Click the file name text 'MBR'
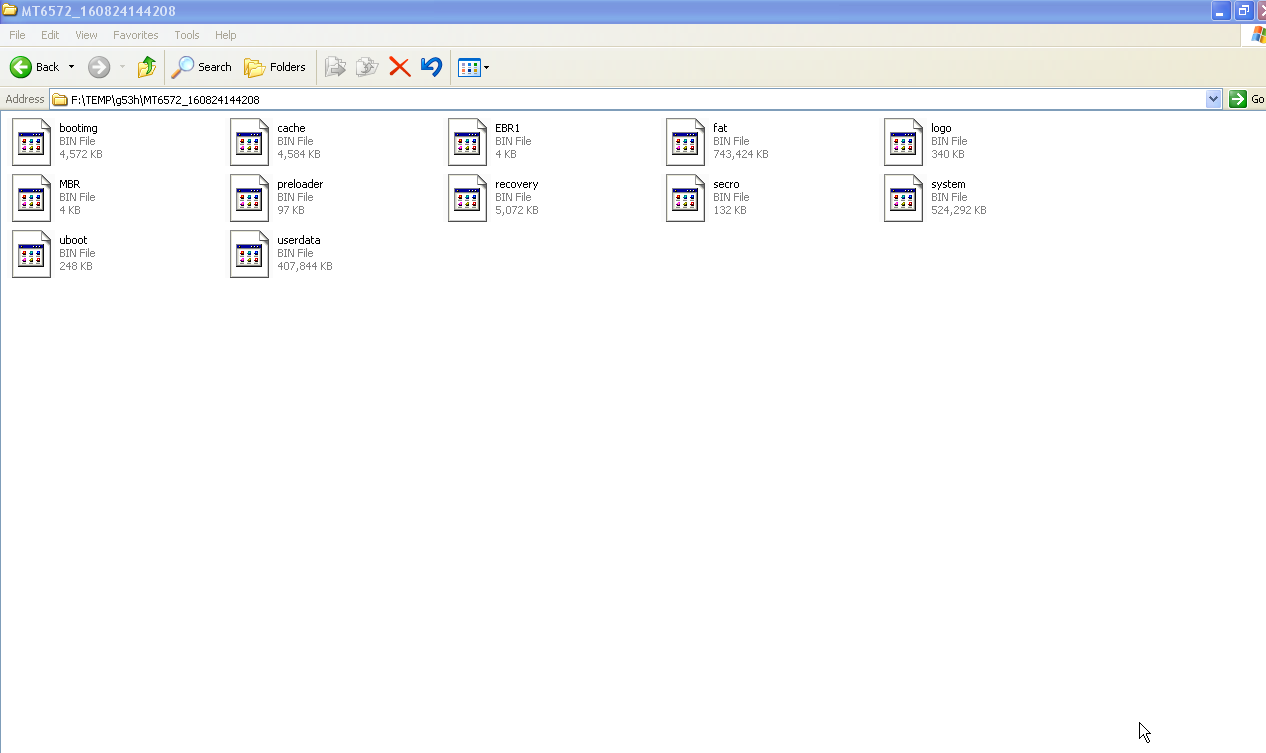The image size is (1266, 753). point(69,184)
